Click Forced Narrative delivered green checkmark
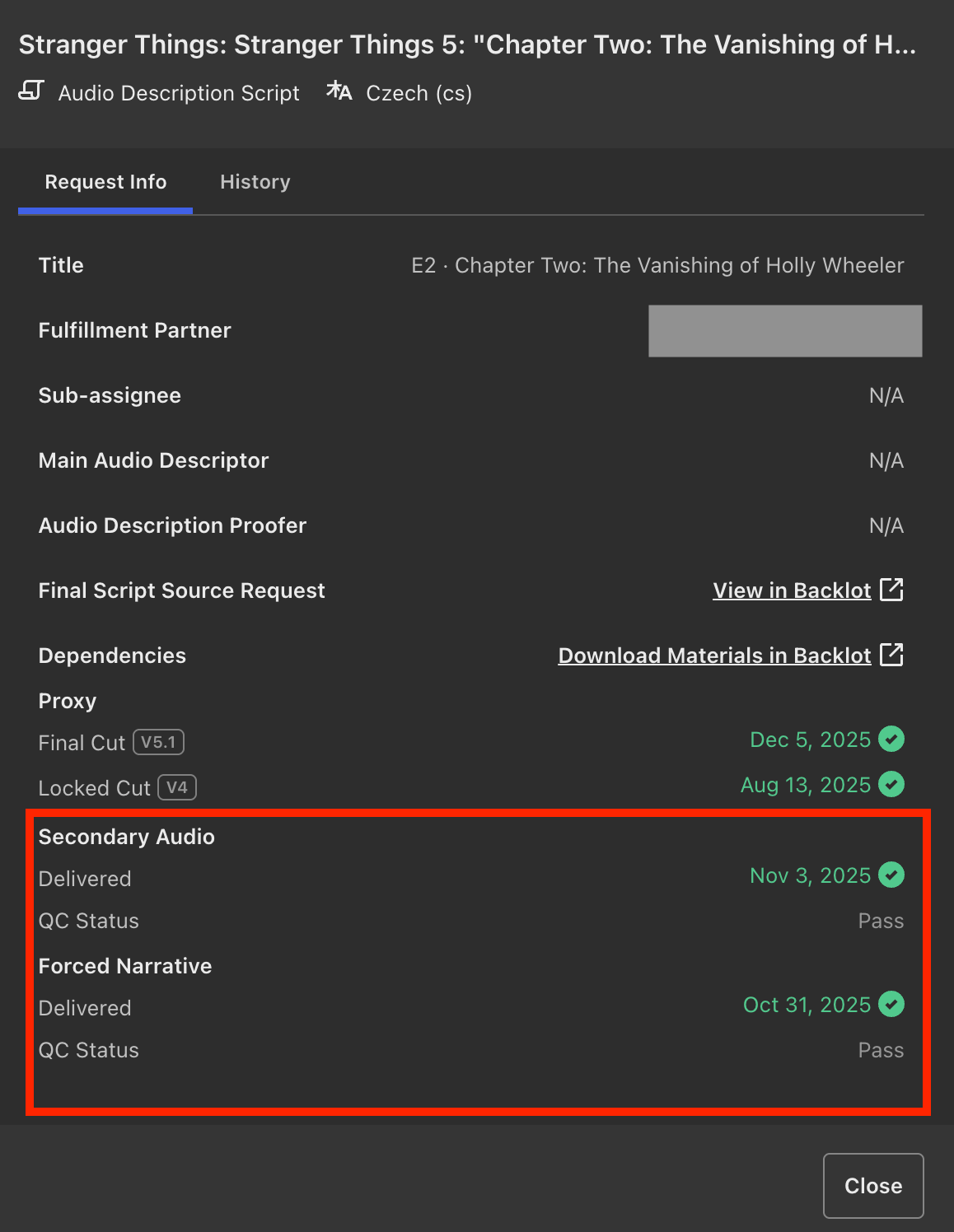The image size is (954, 1232). click(x=891, y=1004)
